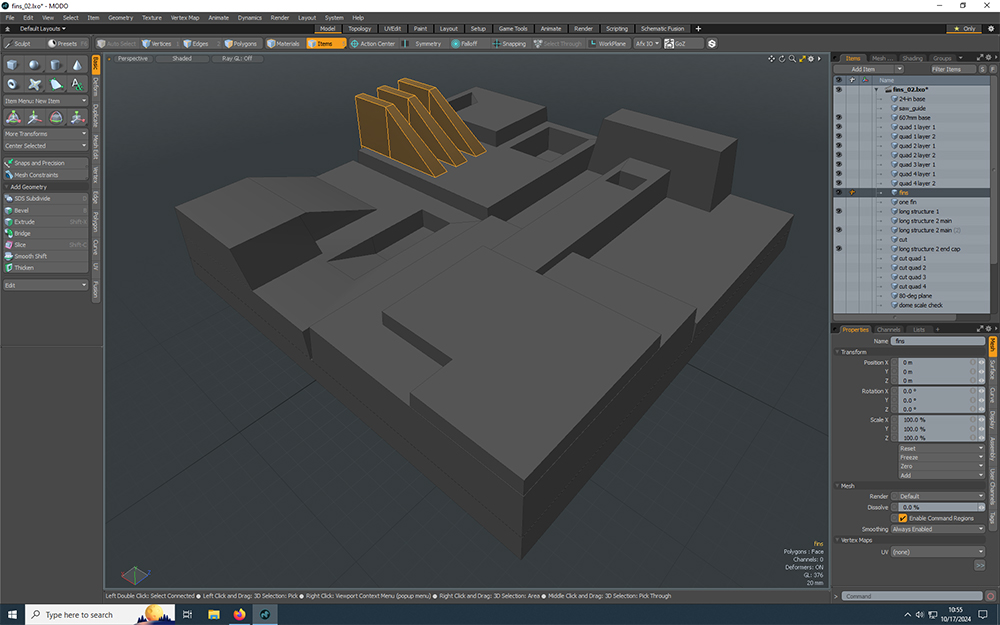
Task: Click the Mesh Constraints button
Action: tap(45, 175)
